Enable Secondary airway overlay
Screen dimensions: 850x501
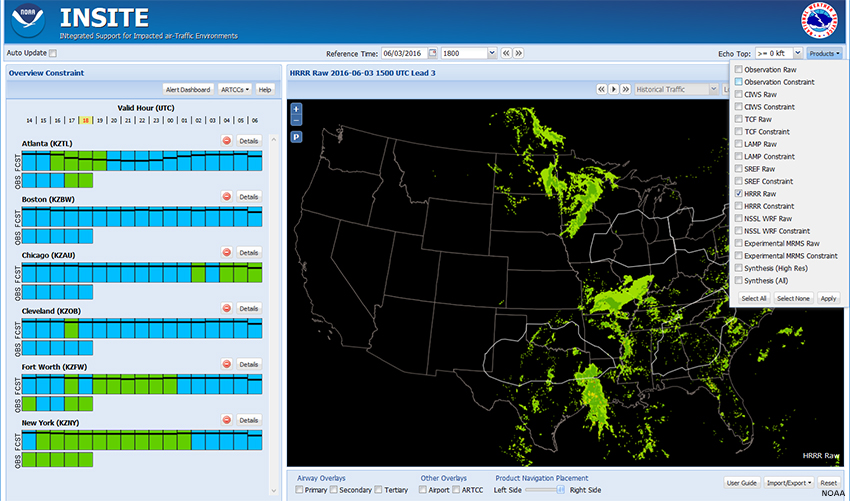(x=334, y=490)
